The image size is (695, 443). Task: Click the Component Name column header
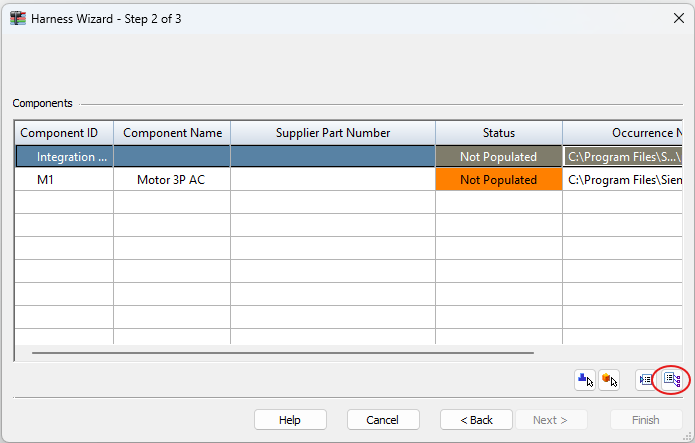(x=172, y=133)
